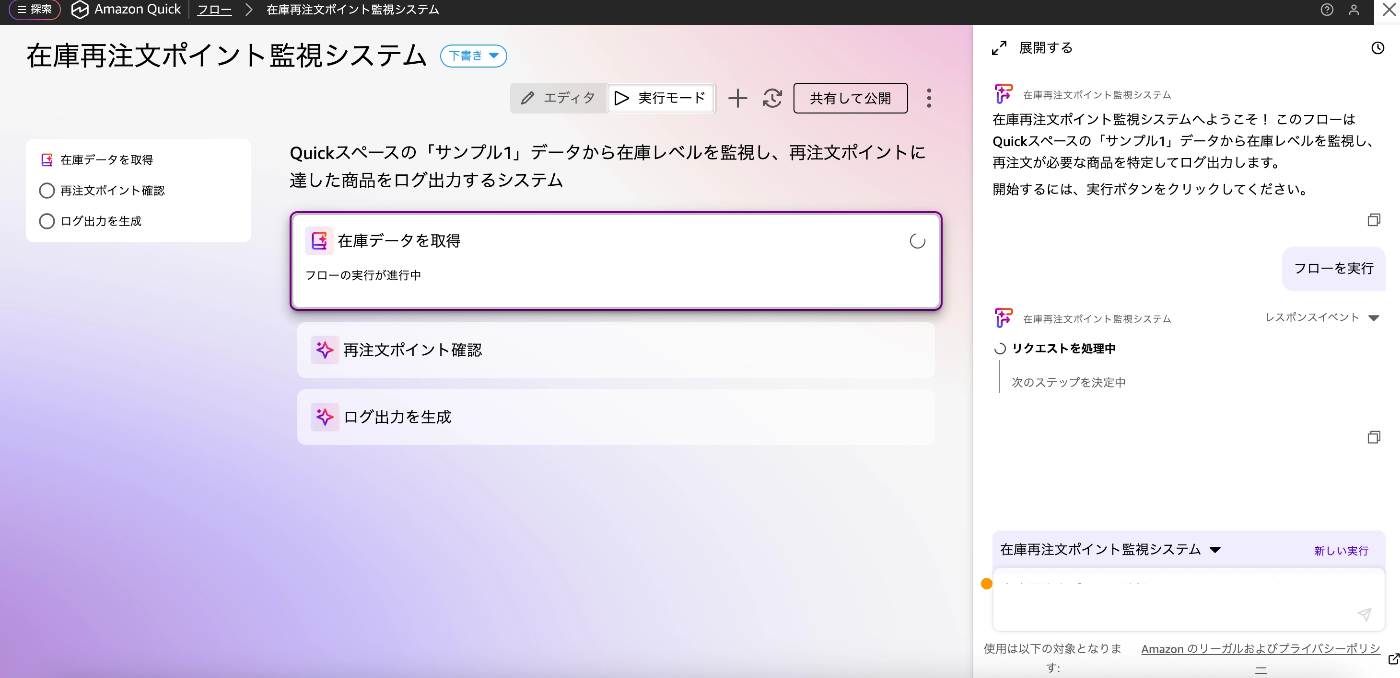Click リクエストを処理中 status text
Screen dimensions: 1400x678
1064,349
